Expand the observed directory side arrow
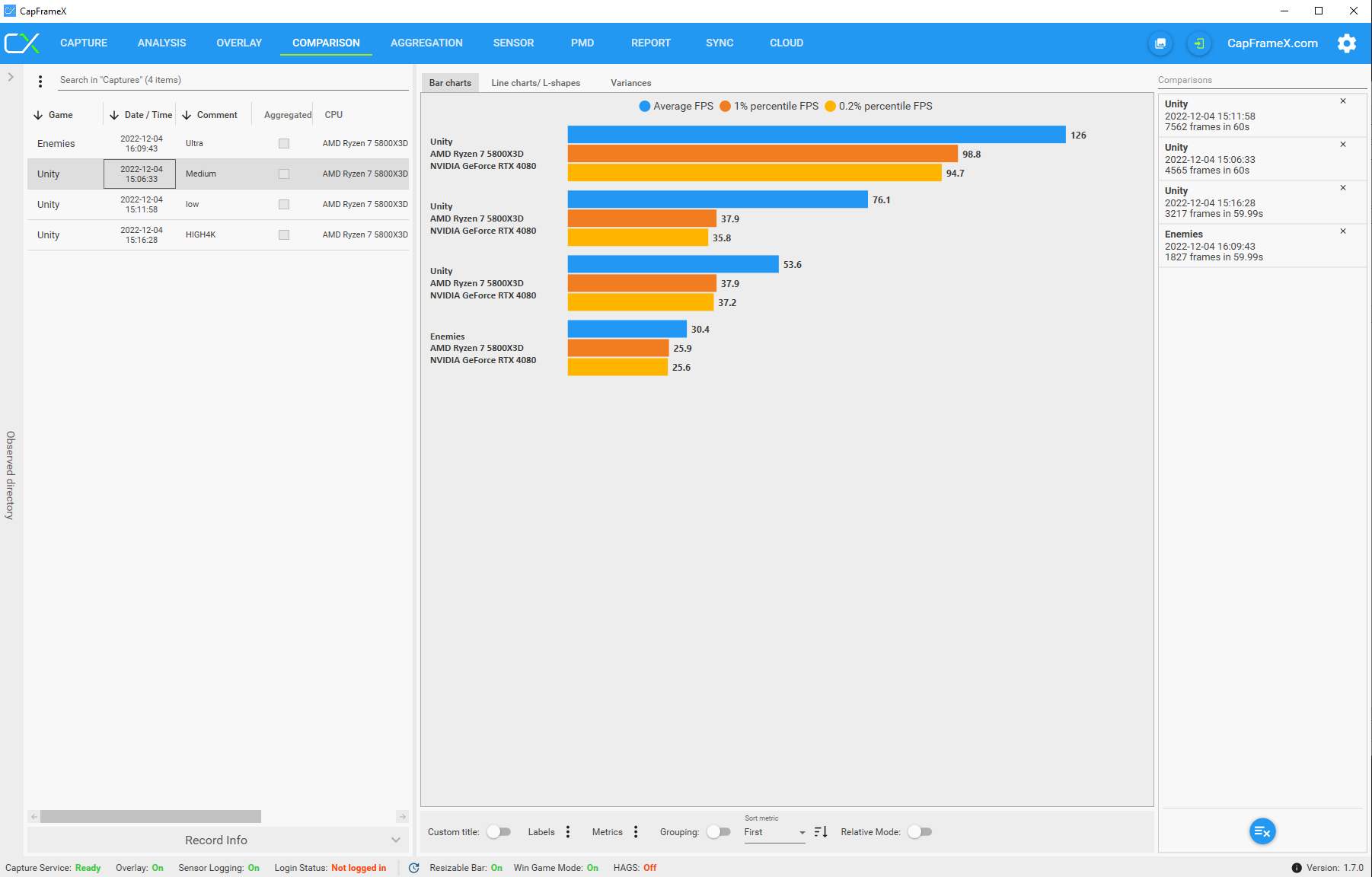The height and width of the screenshot is (877, 1372). click(11, 77)
